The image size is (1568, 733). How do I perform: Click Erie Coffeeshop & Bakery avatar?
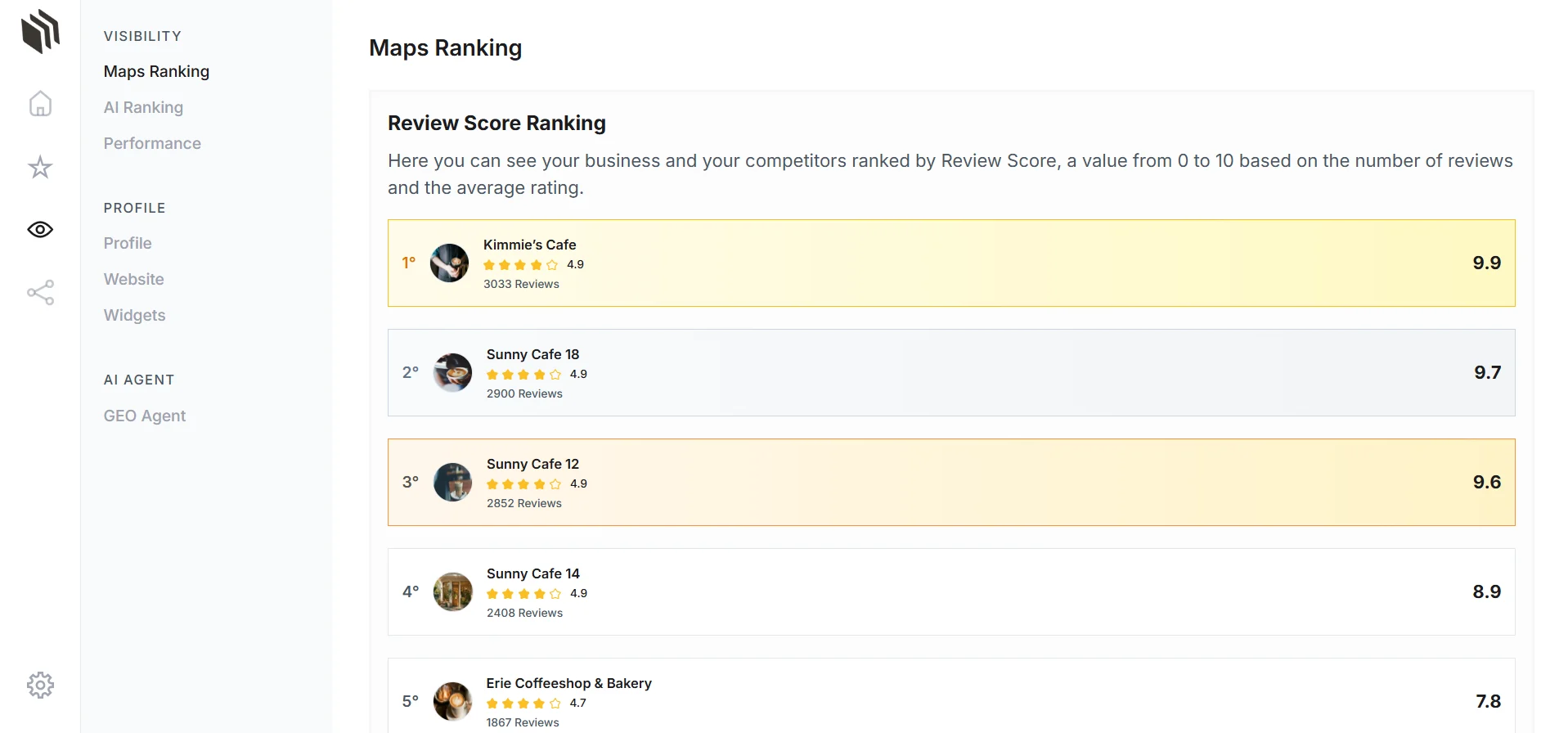pos(452,701)
